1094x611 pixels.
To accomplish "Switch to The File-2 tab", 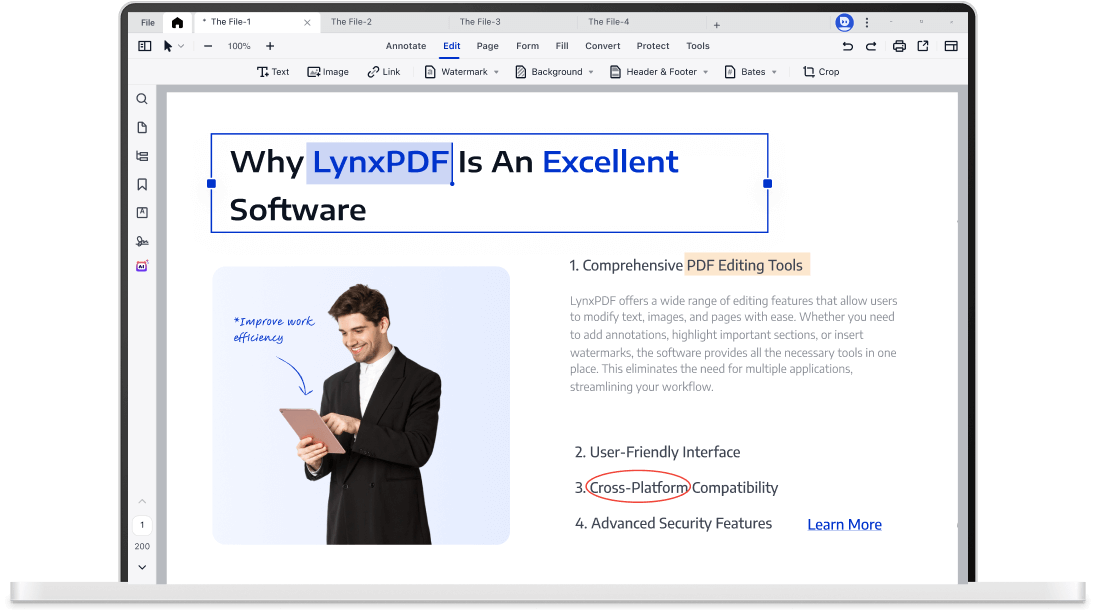I will [351, 22].
